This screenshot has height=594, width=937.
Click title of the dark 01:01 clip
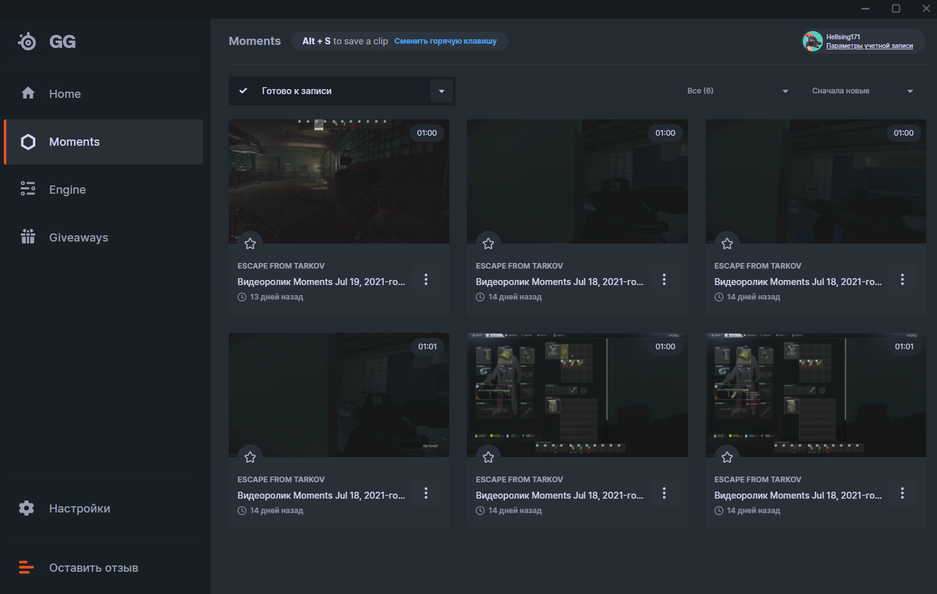(321, 496)
